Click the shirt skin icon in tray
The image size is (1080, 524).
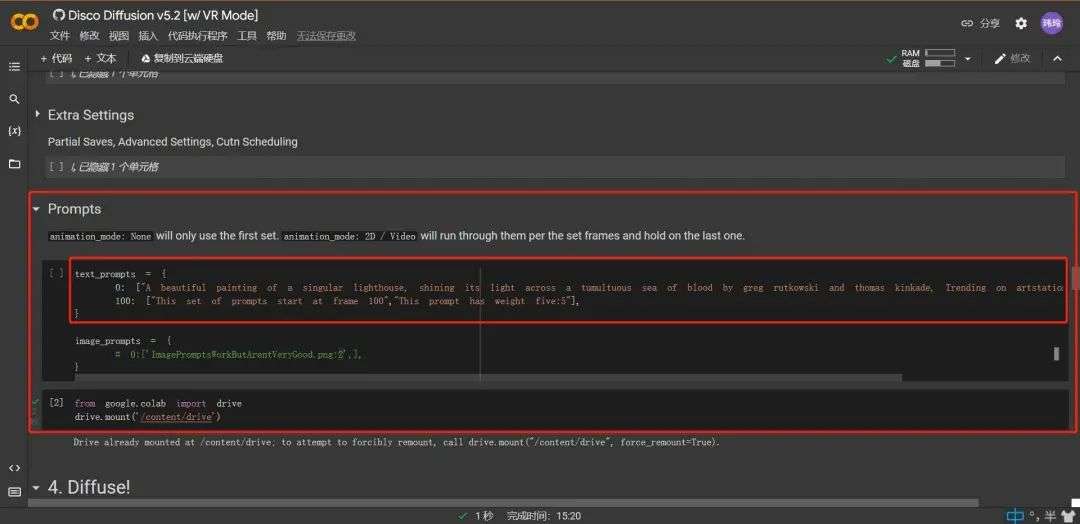[1068, 515]
